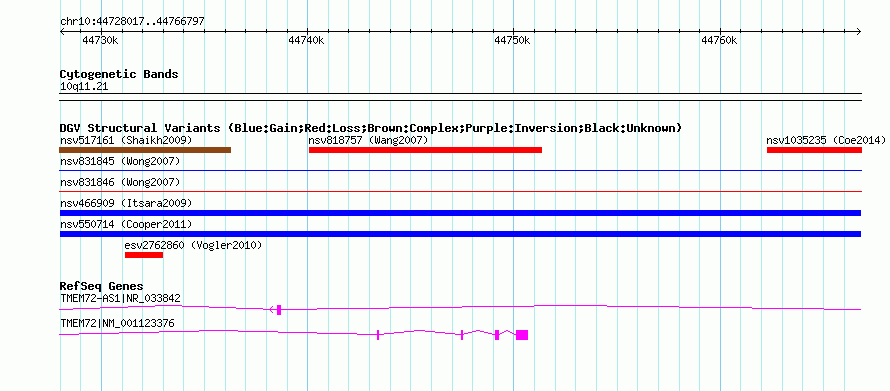890x391 pixels.
Task: Select the TMEM72-AS1|NR_033842 gene label
Action: tap(120, 298)
